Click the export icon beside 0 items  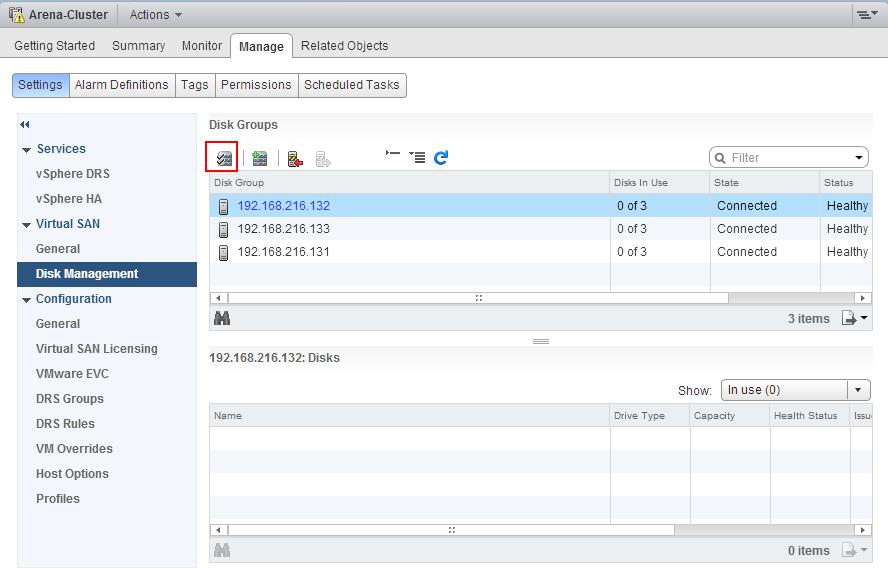coord(849,550)
